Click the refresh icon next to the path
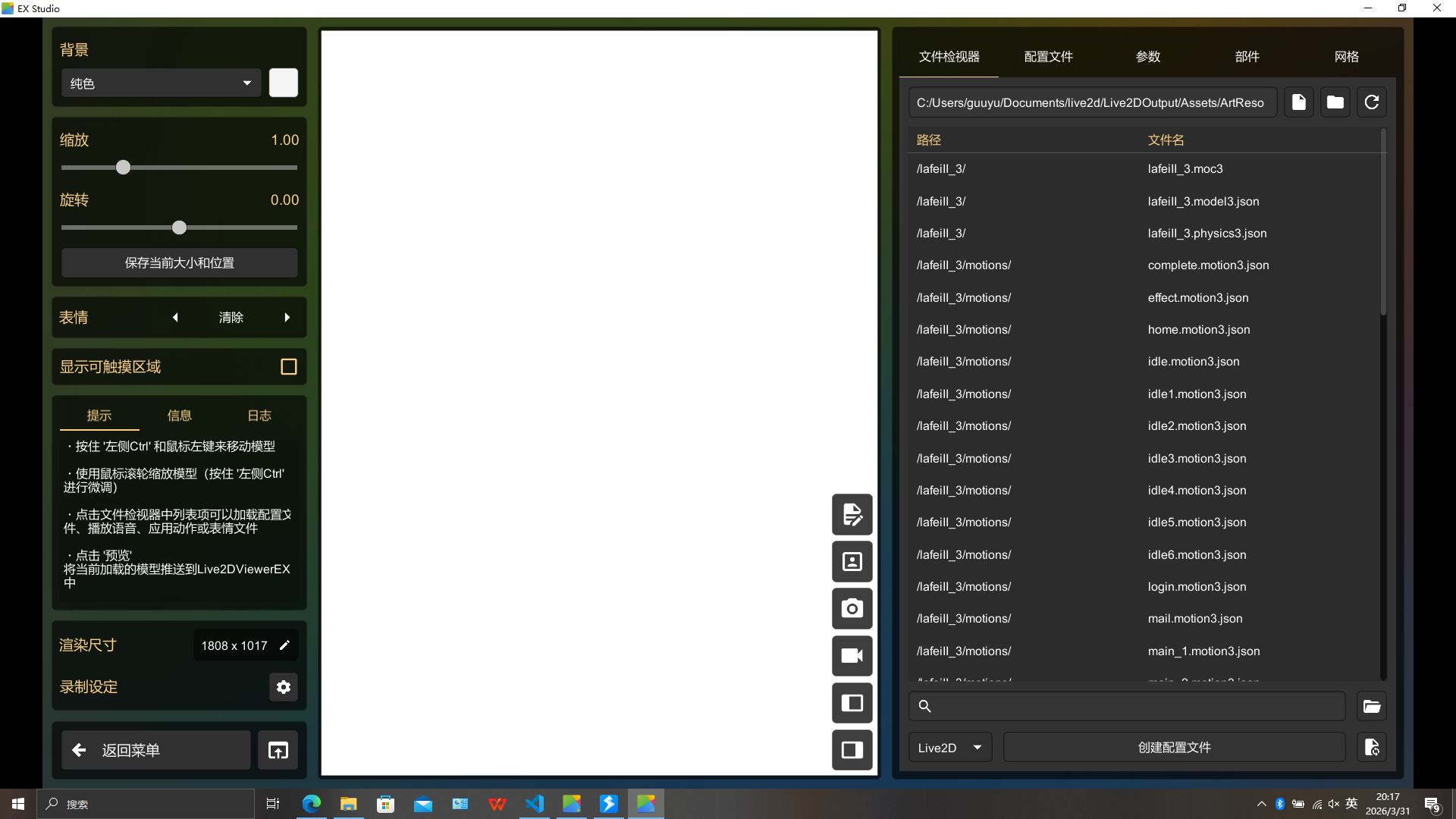 pyautogui.click(x=1371, y=102)
